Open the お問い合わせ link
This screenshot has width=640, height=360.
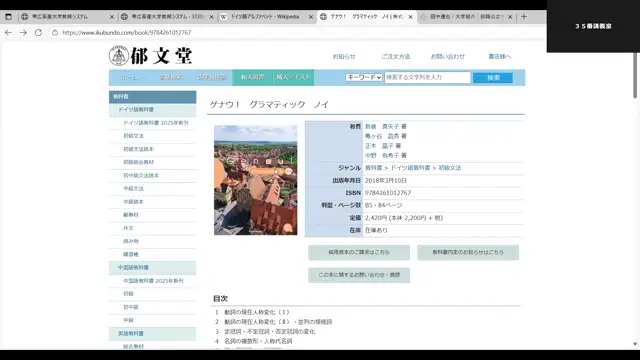[x=448, y=56]
